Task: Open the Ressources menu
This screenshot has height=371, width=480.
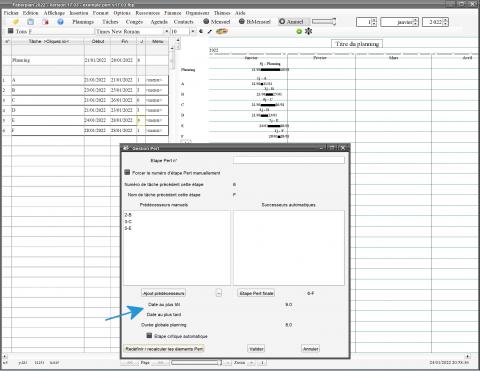Action: tap(147, 13)
